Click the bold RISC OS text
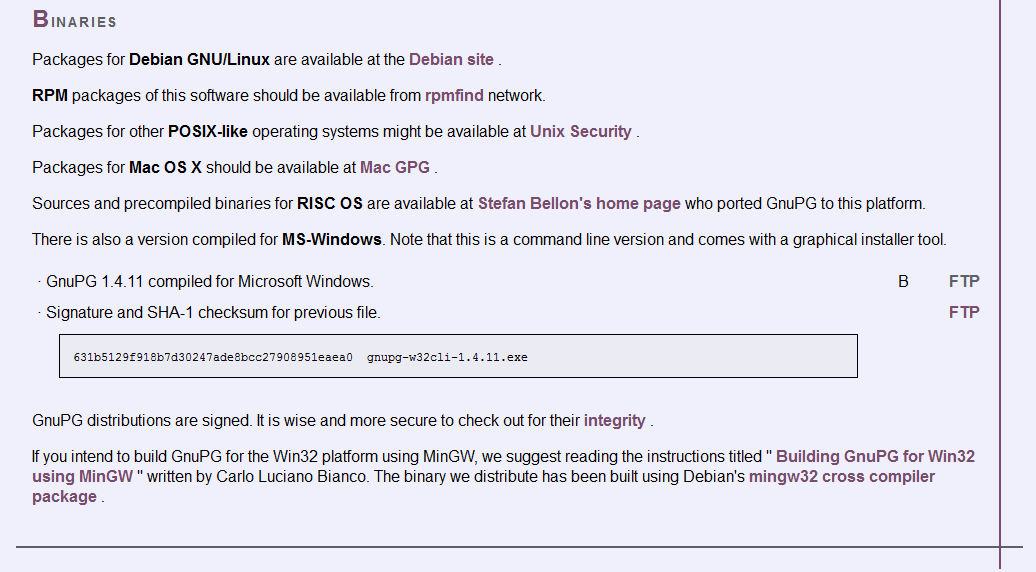Screen dimensions: 1036x572 [329, 203]
